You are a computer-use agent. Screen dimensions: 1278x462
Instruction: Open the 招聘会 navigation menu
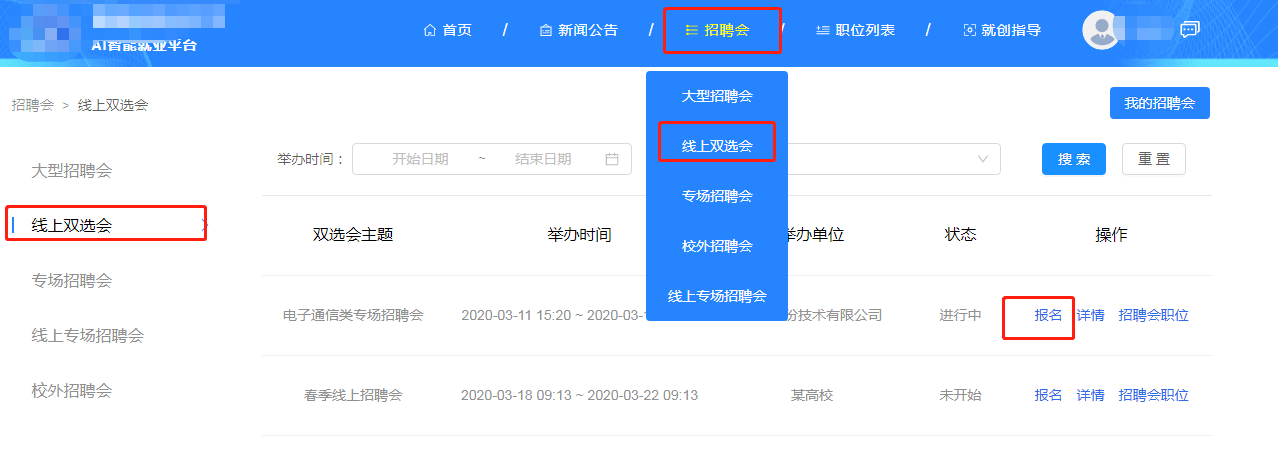point(721,30)
